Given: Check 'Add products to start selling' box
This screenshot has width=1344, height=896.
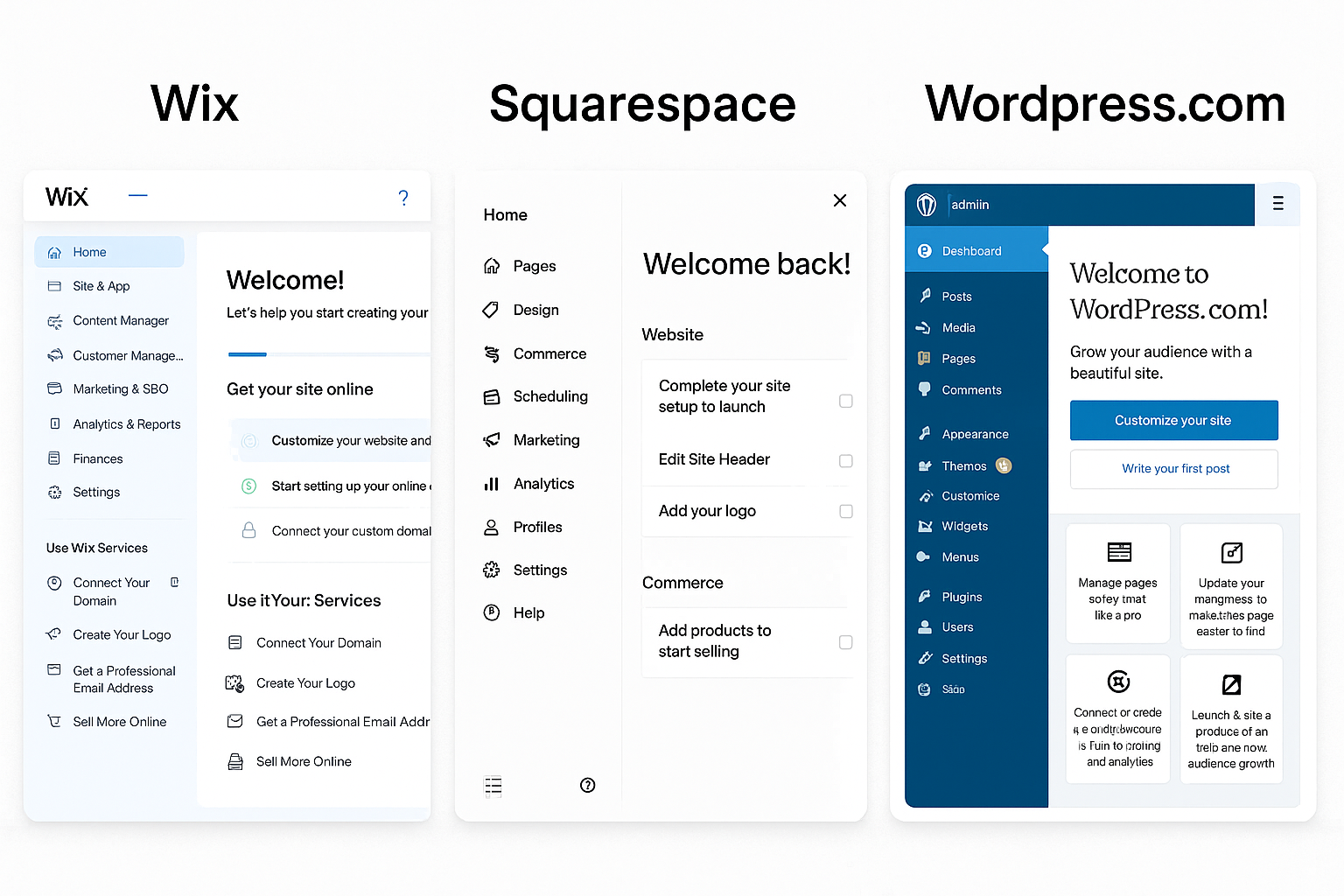Looking at the screenshot, I should (x=845, y=642).
